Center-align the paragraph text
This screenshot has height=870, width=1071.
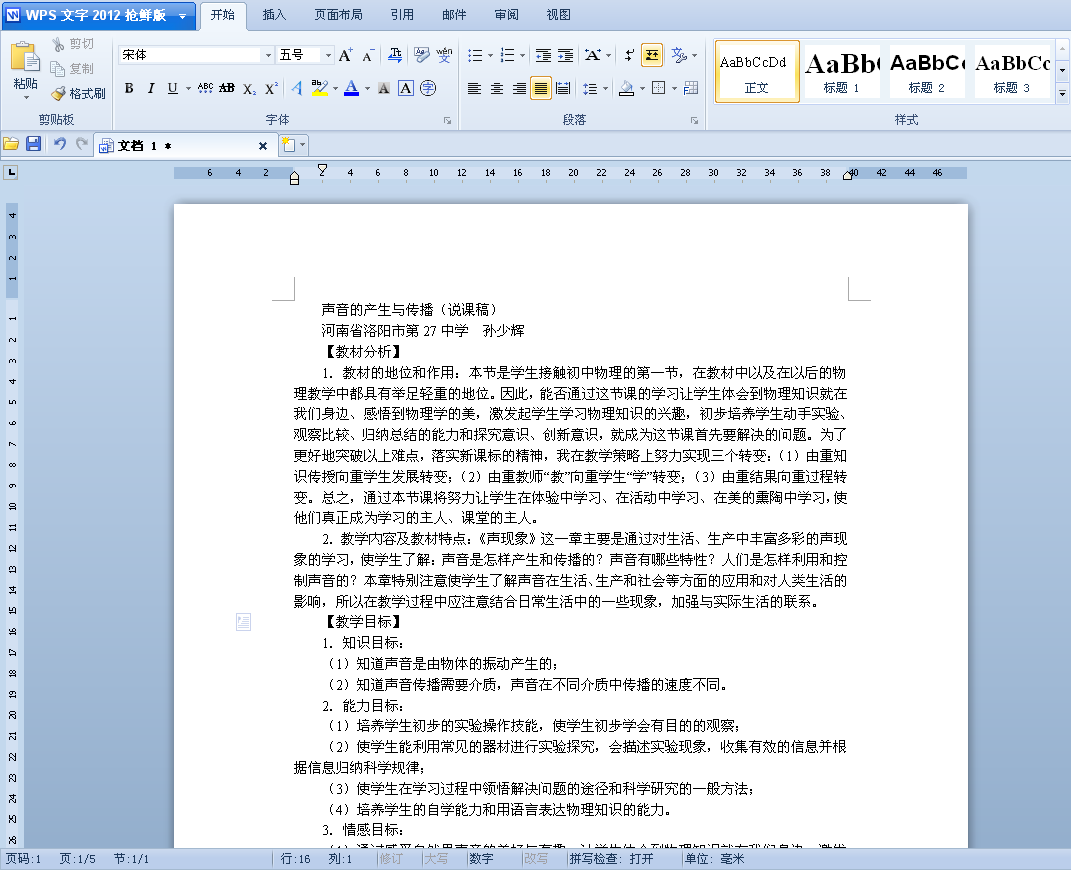497,89
